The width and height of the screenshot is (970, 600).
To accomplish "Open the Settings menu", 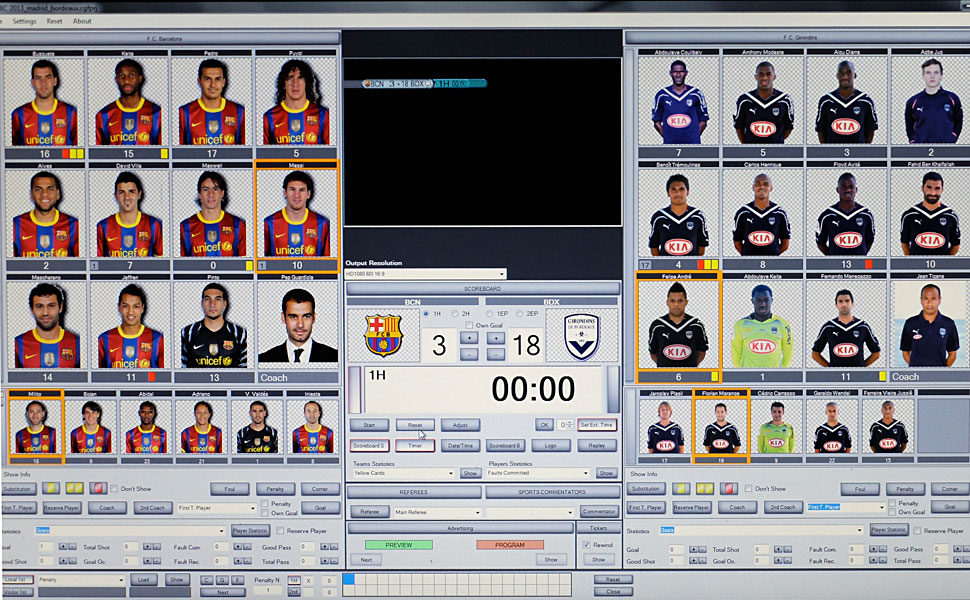I will coord(24,21).
